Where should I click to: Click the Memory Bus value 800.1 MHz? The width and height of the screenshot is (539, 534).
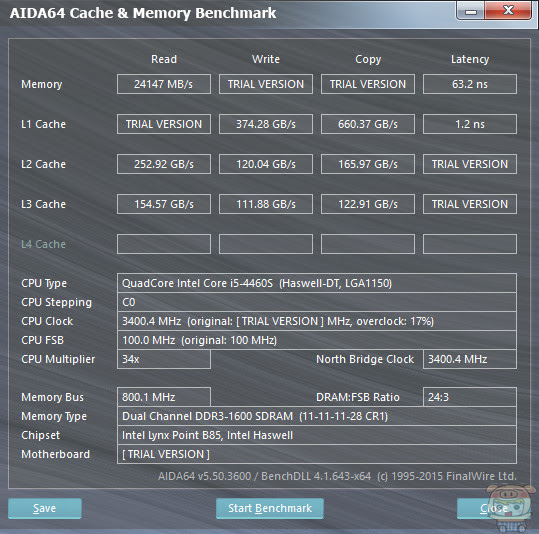coord(164,397)
